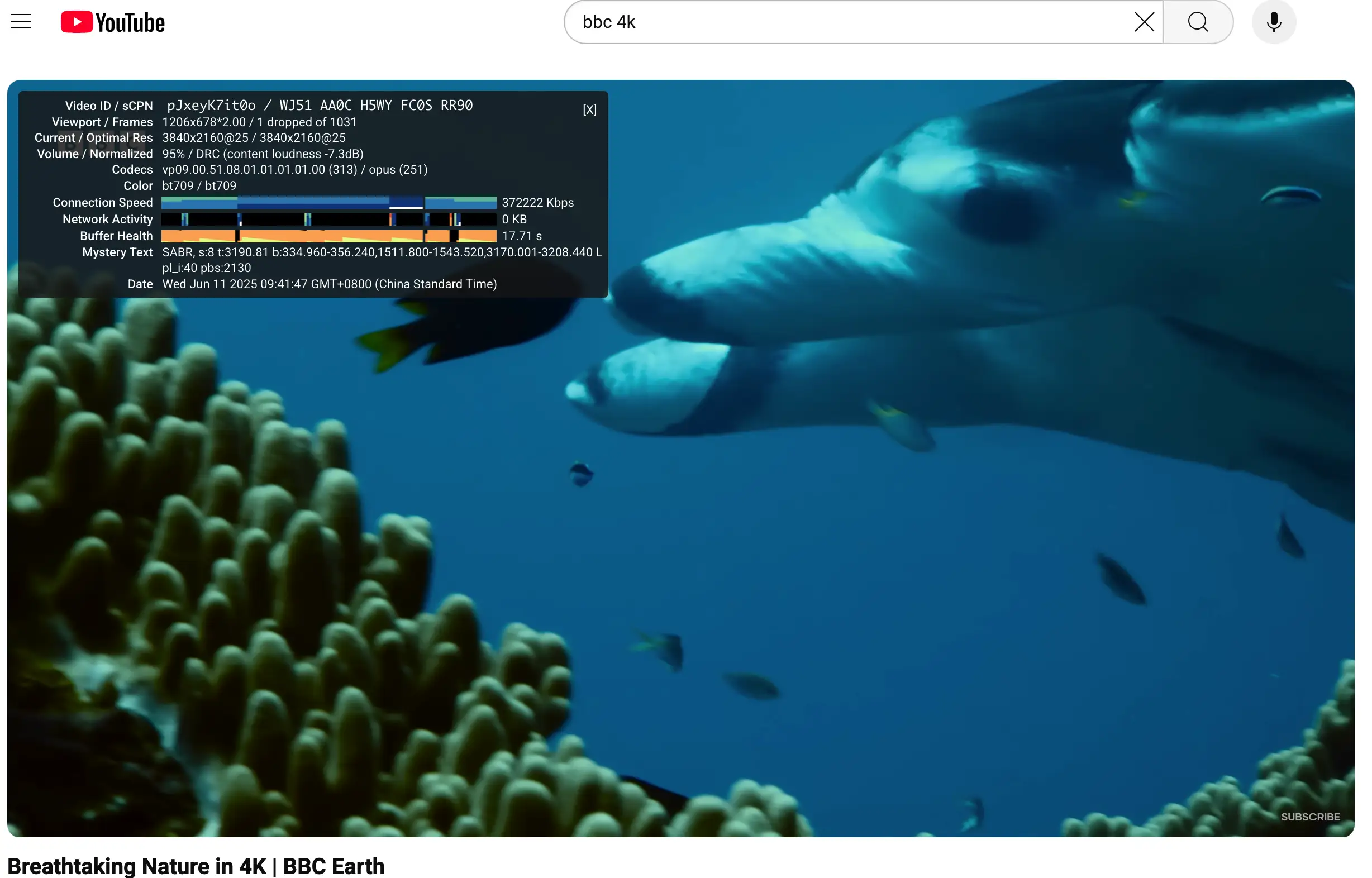Click the Codecs vp09 value line

[x=294, y=170]
